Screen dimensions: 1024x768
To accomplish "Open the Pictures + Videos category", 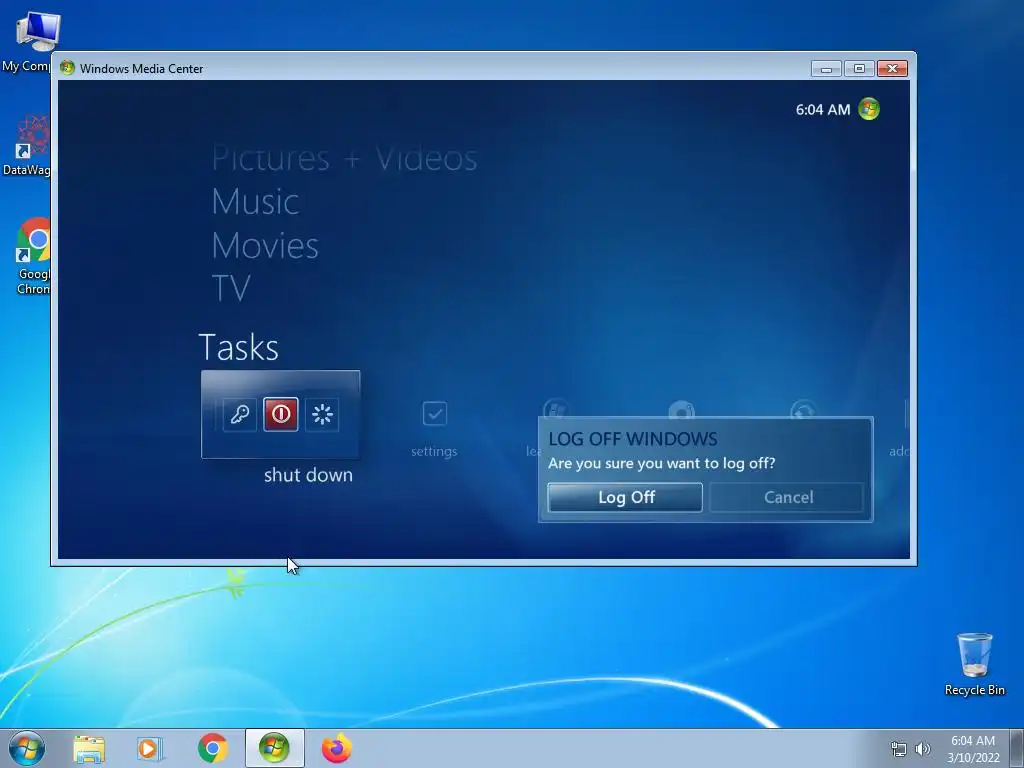I will 344,159.
